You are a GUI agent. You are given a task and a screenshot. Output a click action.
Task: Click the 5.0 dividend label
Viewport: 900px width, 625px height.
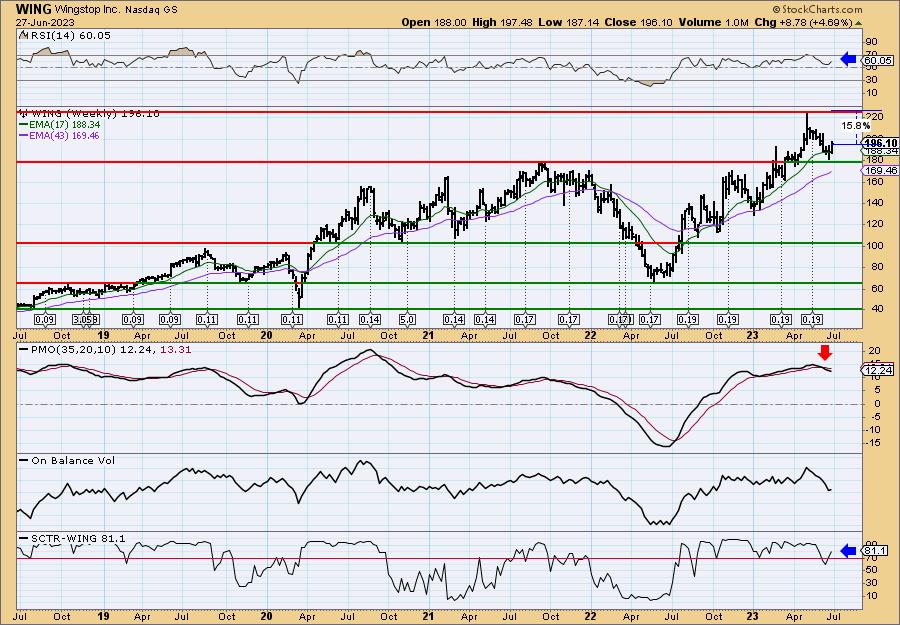[408, 320]
